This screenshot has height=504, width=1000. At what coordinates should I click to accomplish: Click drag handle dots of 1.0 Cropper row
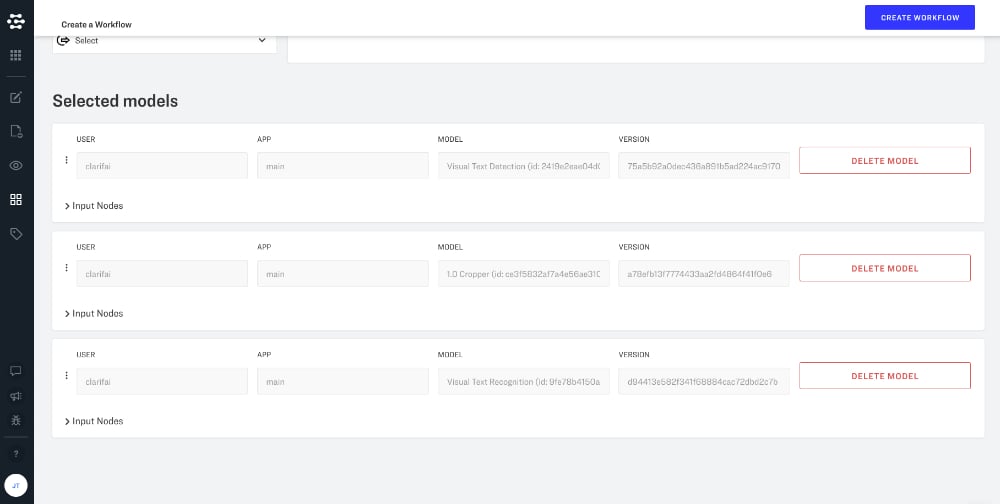66,268
